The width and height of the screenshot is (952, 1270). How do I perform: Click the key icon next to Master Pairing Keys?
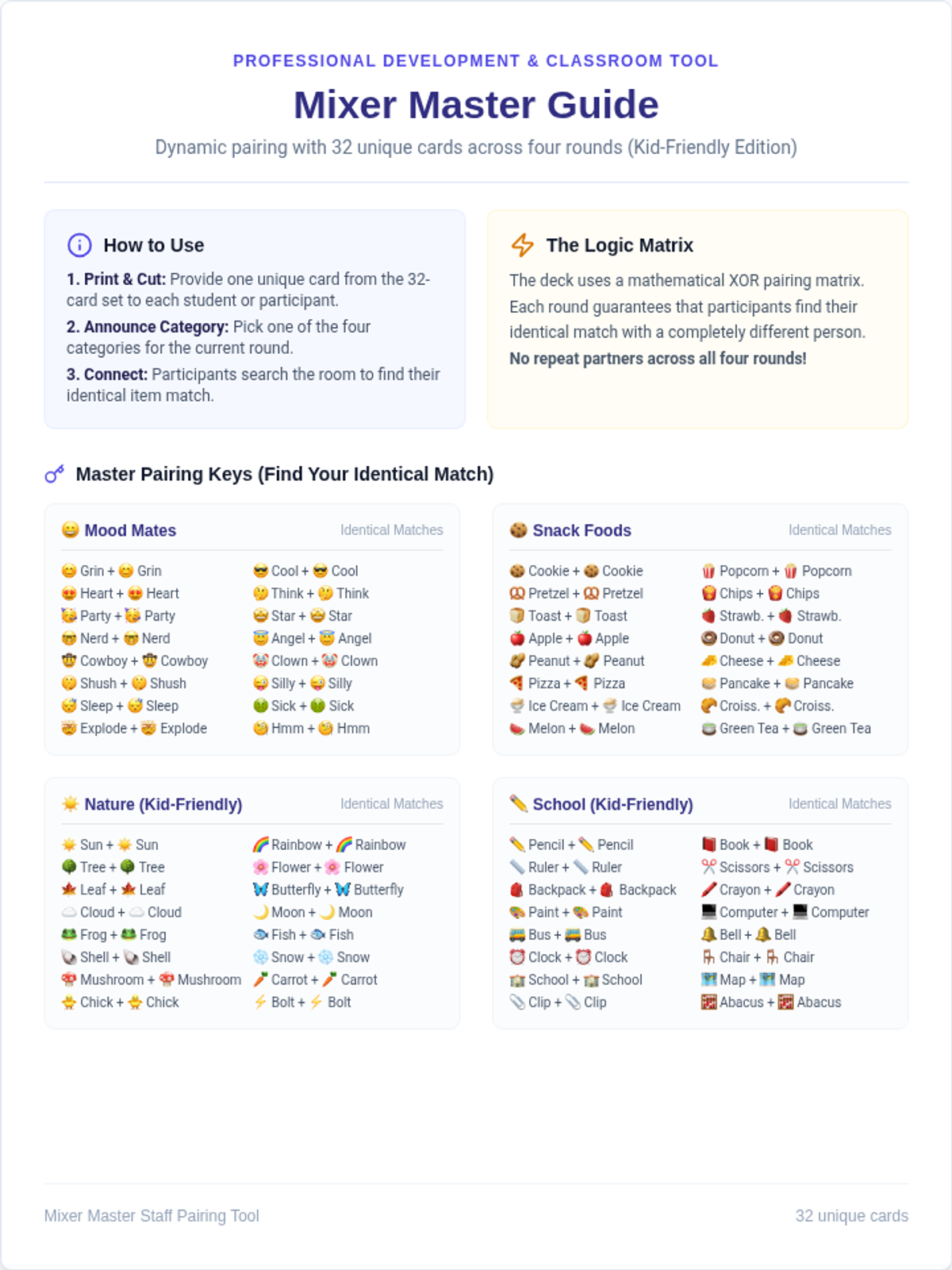coord(55,475)
